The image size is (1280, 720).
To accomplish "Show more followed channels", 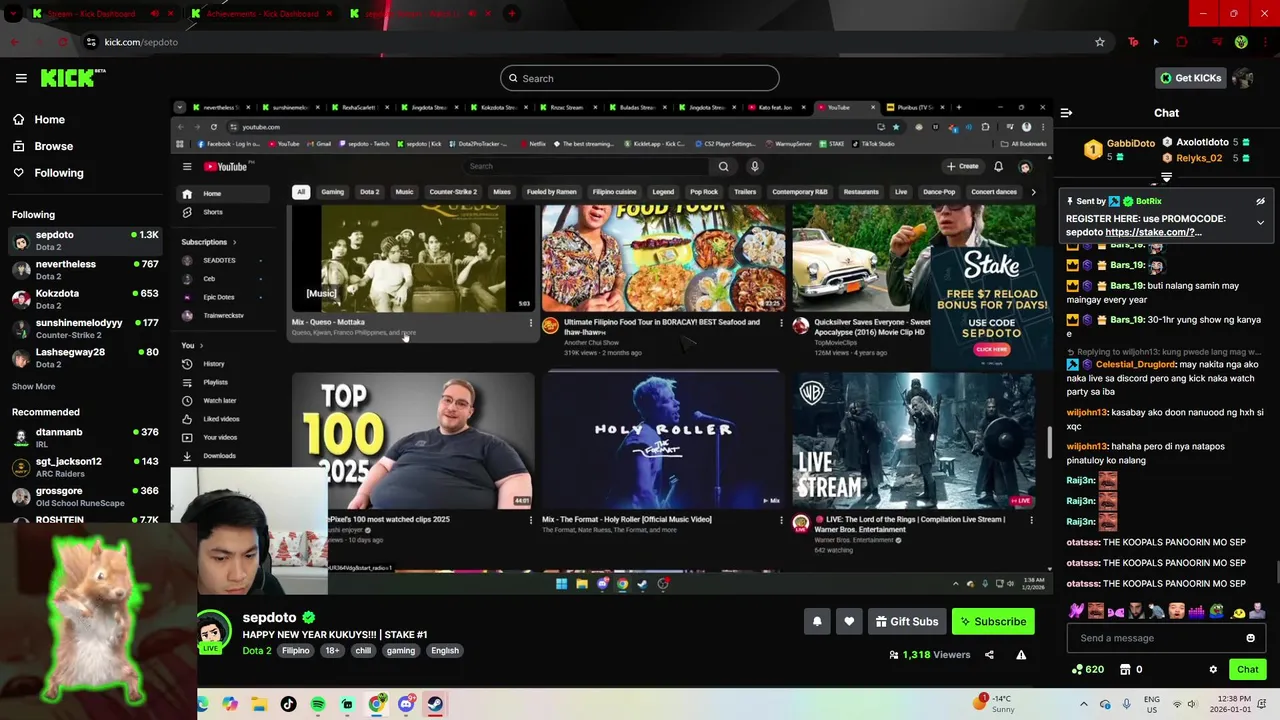I will pos(34,386).
